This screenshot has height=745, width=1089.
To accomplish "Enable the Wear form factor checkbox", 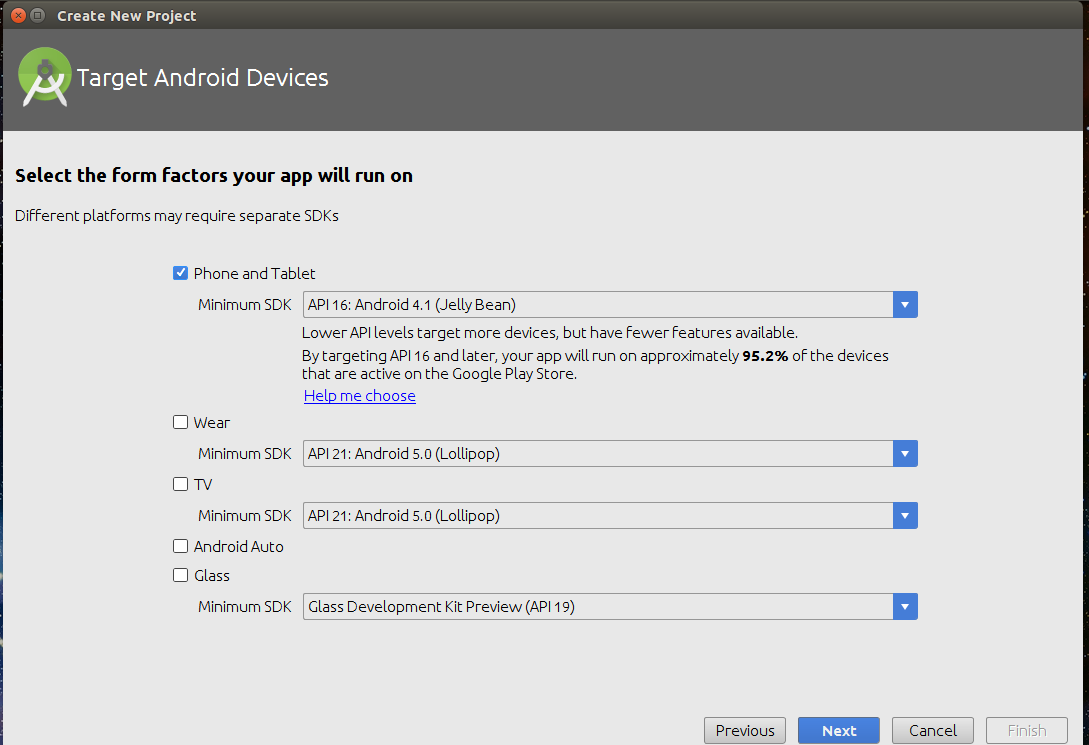I will [181, 422].
